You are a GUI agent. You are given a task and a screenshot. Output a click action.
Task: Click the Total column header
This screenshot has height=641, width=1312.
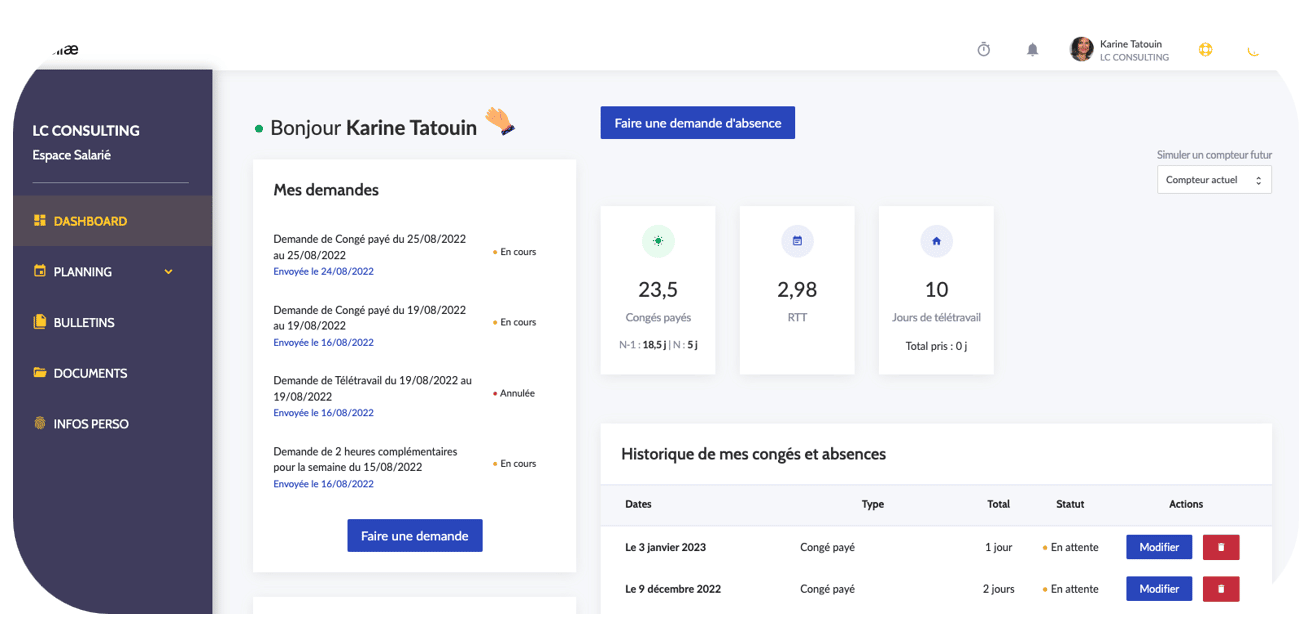998,504
